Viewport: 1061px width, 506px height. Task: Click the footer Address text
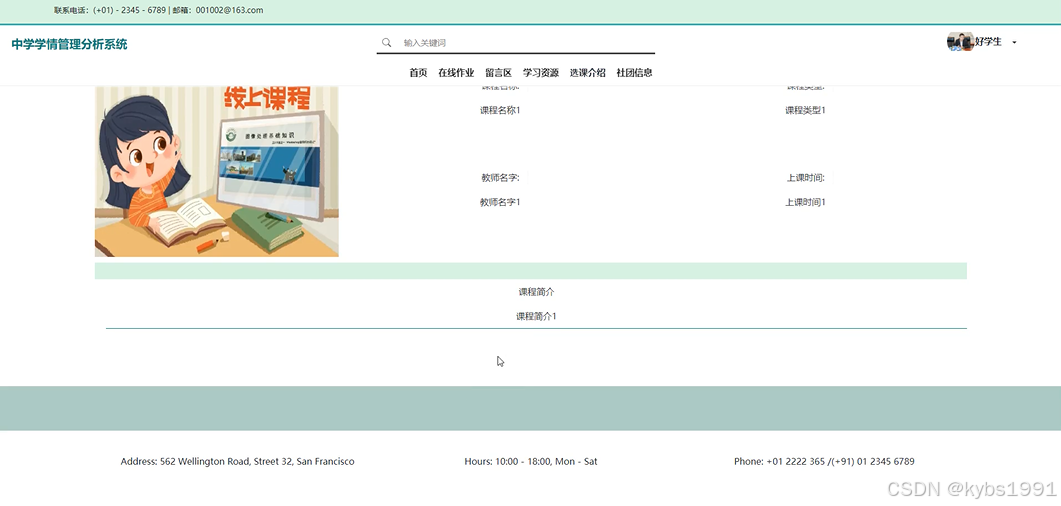238,461
